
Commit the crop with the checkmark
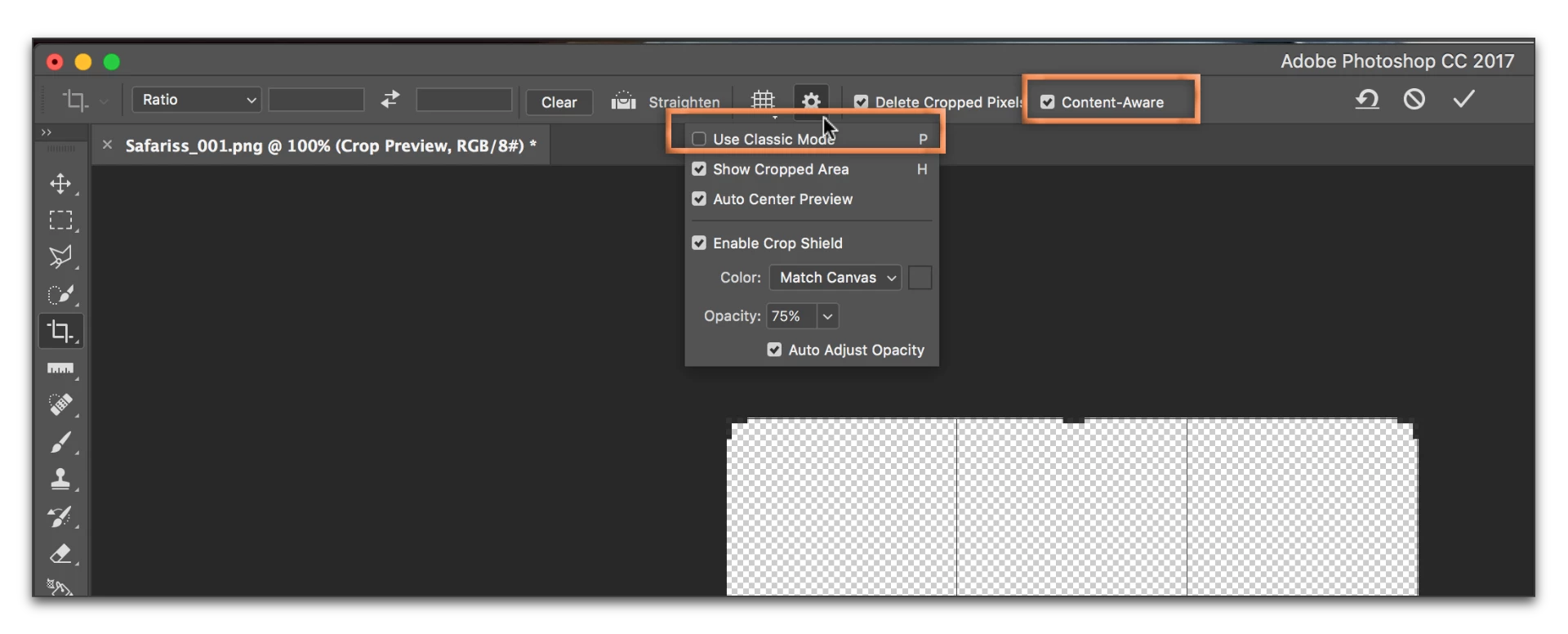point(1463,99)
